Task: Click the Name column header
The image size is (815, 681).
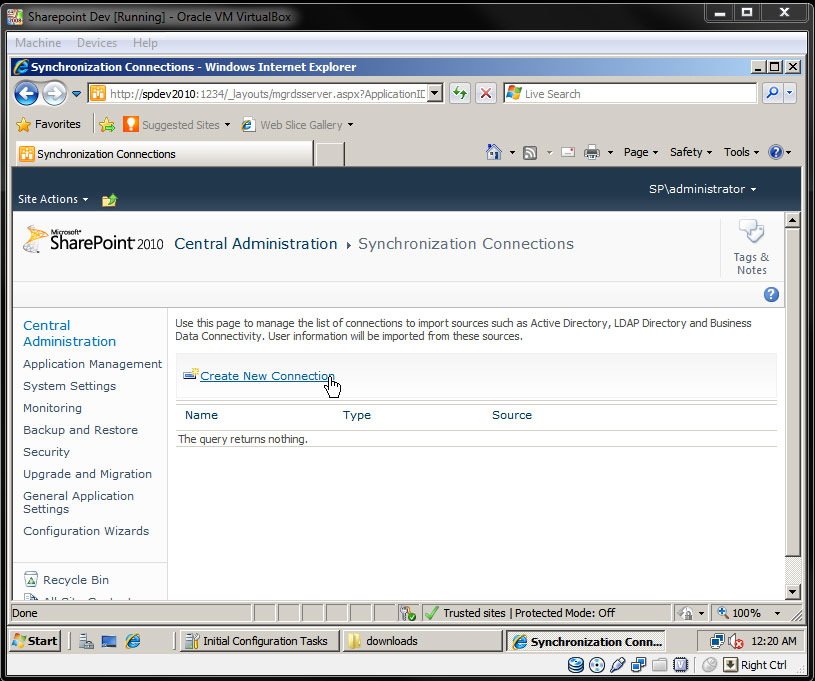Action: point(202,415)
